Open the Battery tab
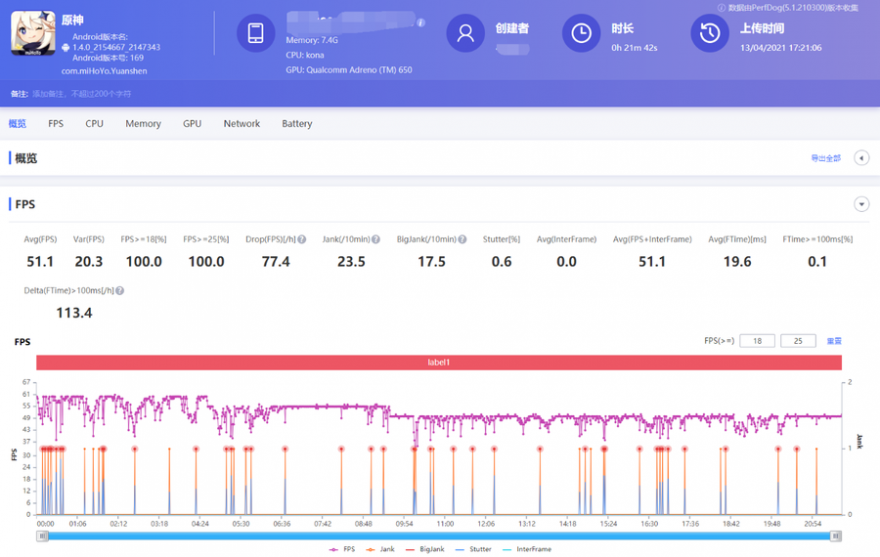The height and width of the screenshot is (557, 880). point(297,124)
